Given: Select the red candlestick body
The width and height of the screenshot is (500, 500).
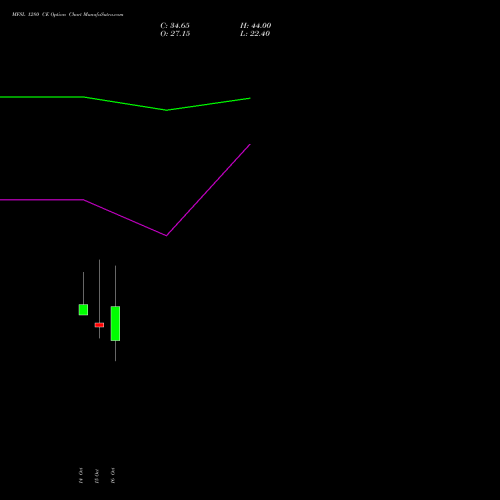Looking at the screenshot, I should pyautogui.click(x=99, y=325).
